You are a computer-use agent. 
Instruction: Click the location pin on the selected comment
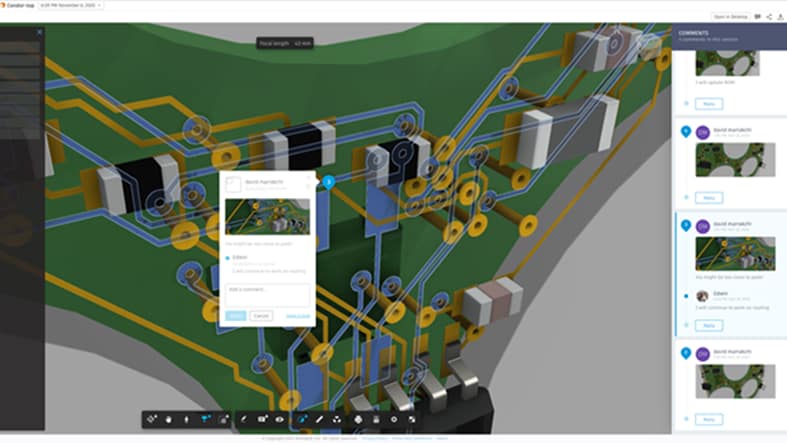coord(686,226)
